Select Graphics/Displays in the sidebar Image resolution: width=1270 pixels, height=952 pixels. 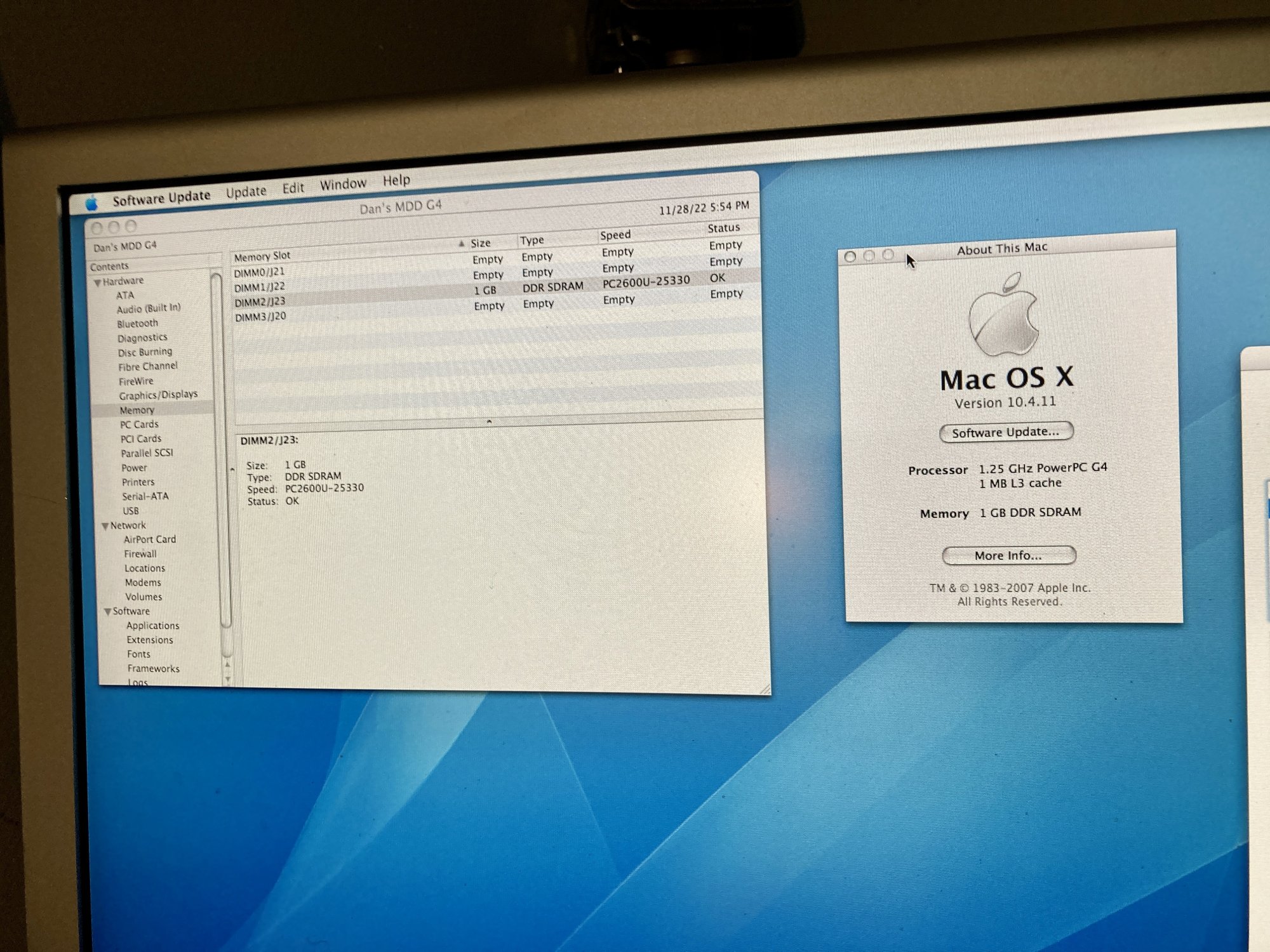158,395
